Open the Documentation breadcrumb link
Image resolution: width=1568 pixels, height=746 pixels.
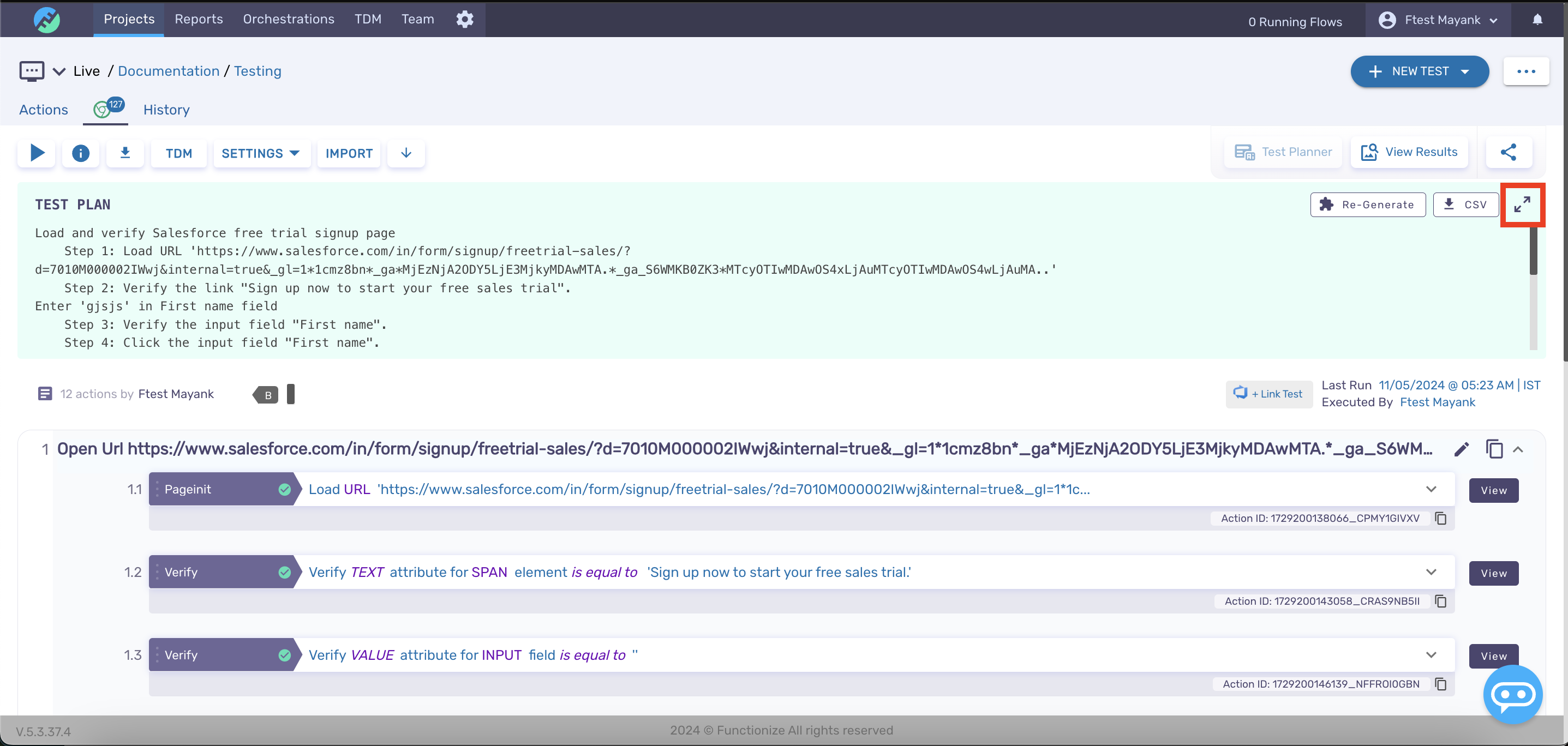coord(169,71)
